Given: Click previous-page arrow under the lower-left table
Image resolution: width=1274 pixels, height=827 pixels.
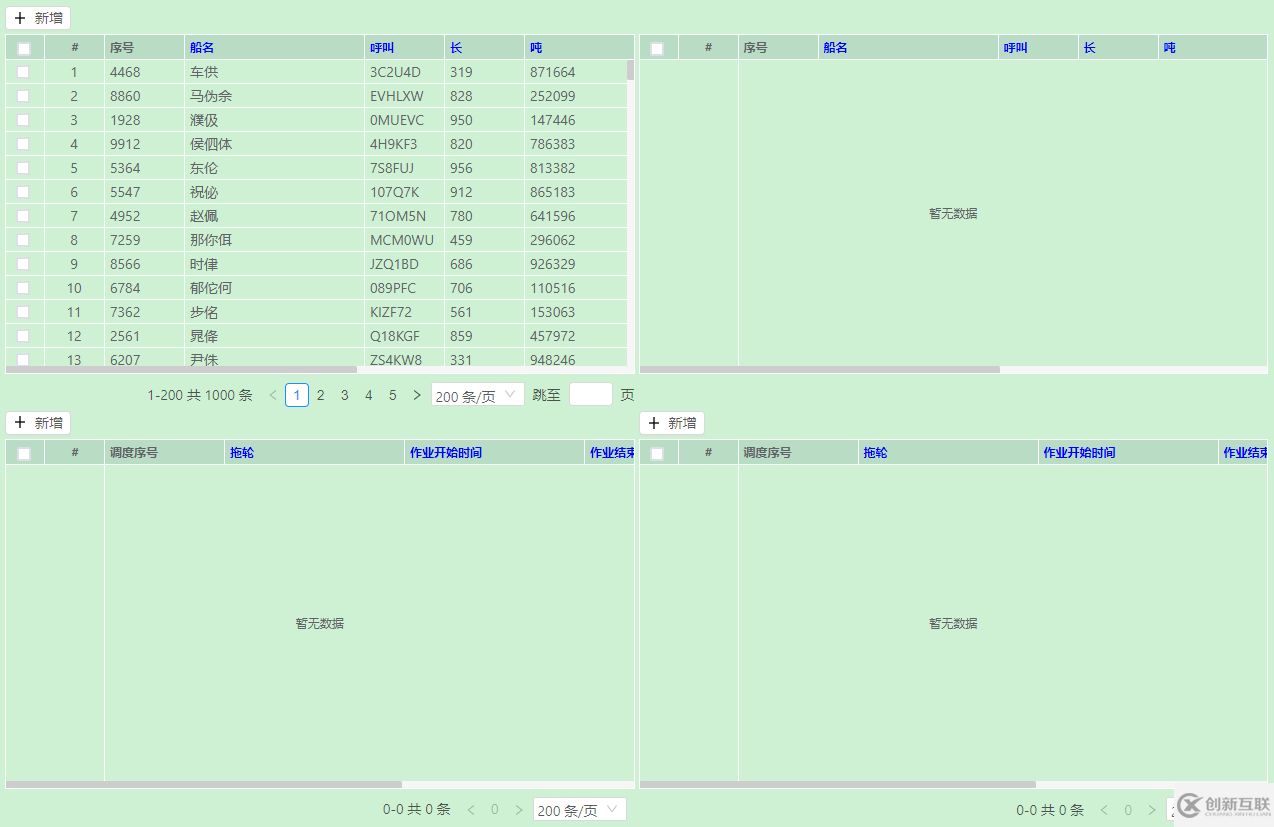Looking at the screenshot, I should [x=471, y=809].
